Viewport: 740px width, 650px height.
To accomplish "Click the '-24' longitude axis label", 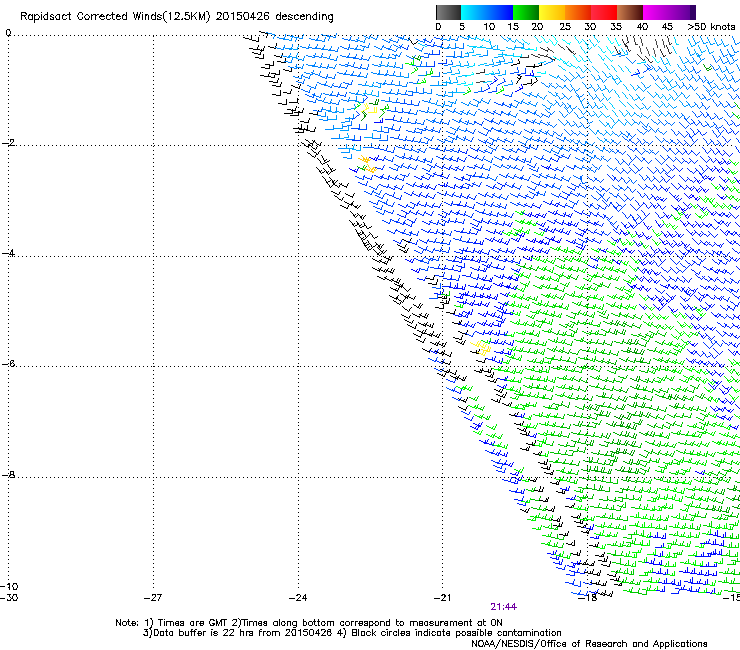I will click(x=298, y=598).
